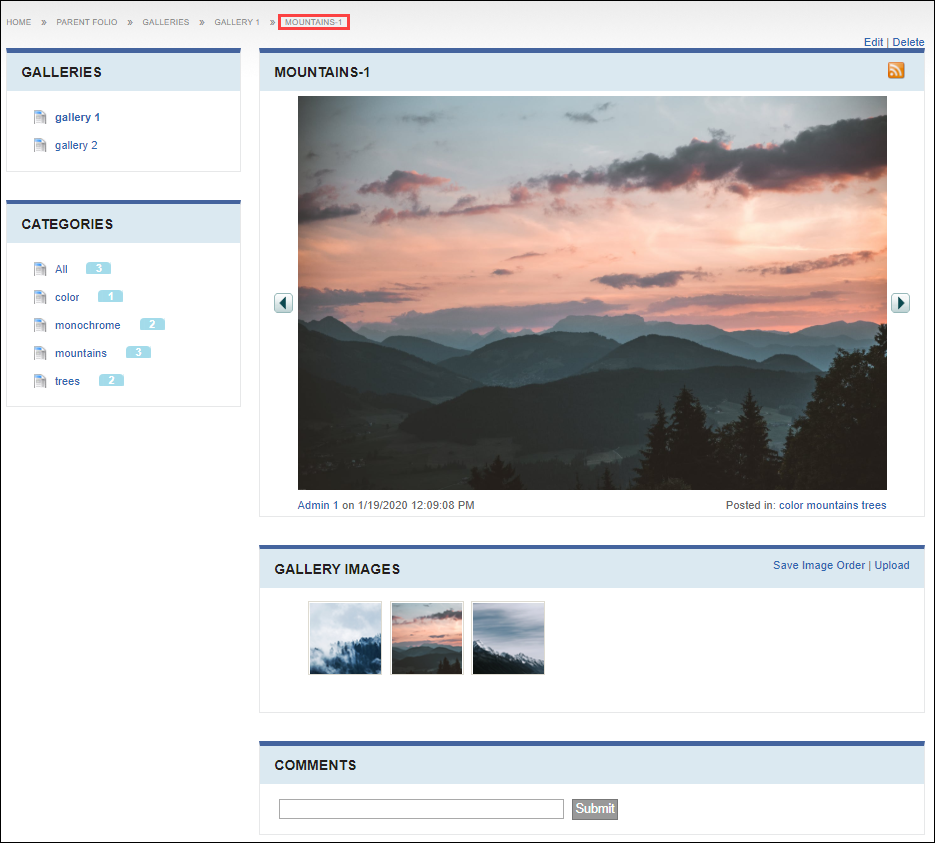
Task: Click the next image arrow
Action: [x=900, y=302]
